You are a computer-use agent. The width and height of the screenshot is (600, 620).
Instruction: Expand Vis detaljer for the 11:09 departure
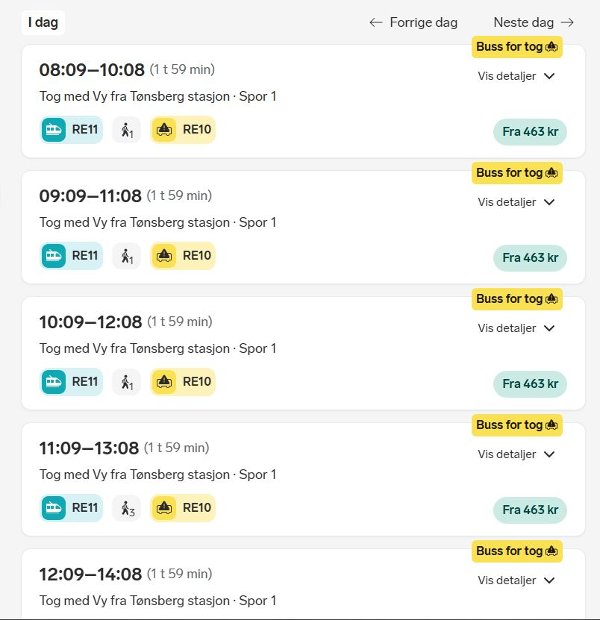(516, 454)
